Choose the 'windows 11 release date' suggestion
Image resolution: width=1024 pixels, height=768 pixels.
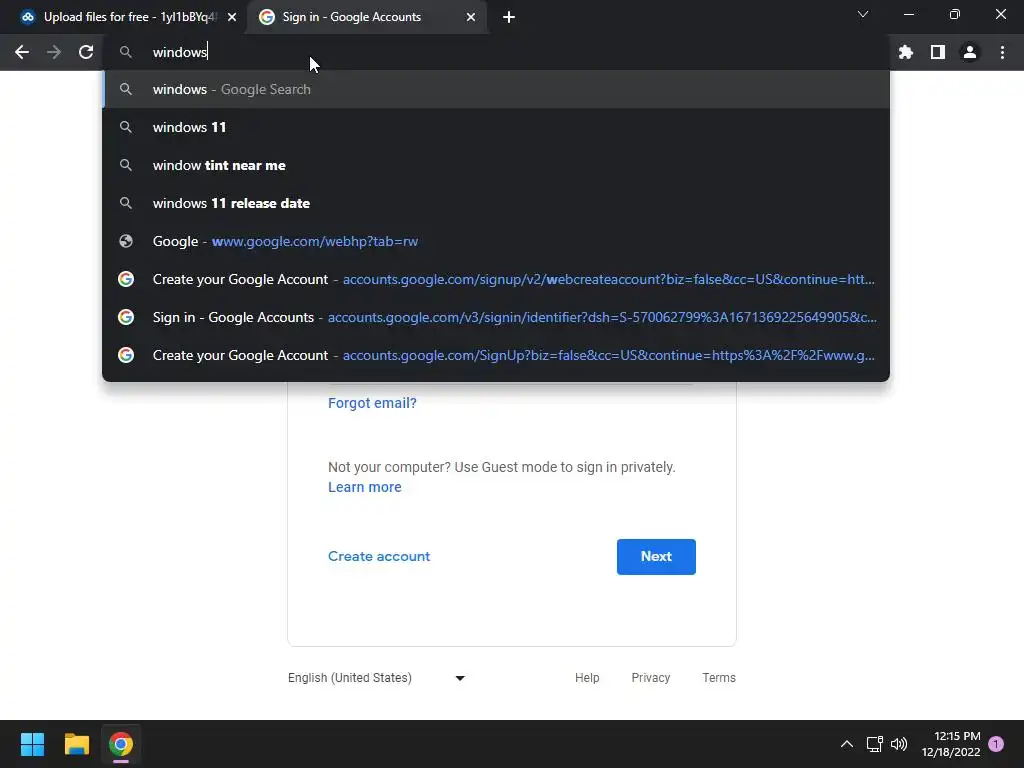pos(496,203)
